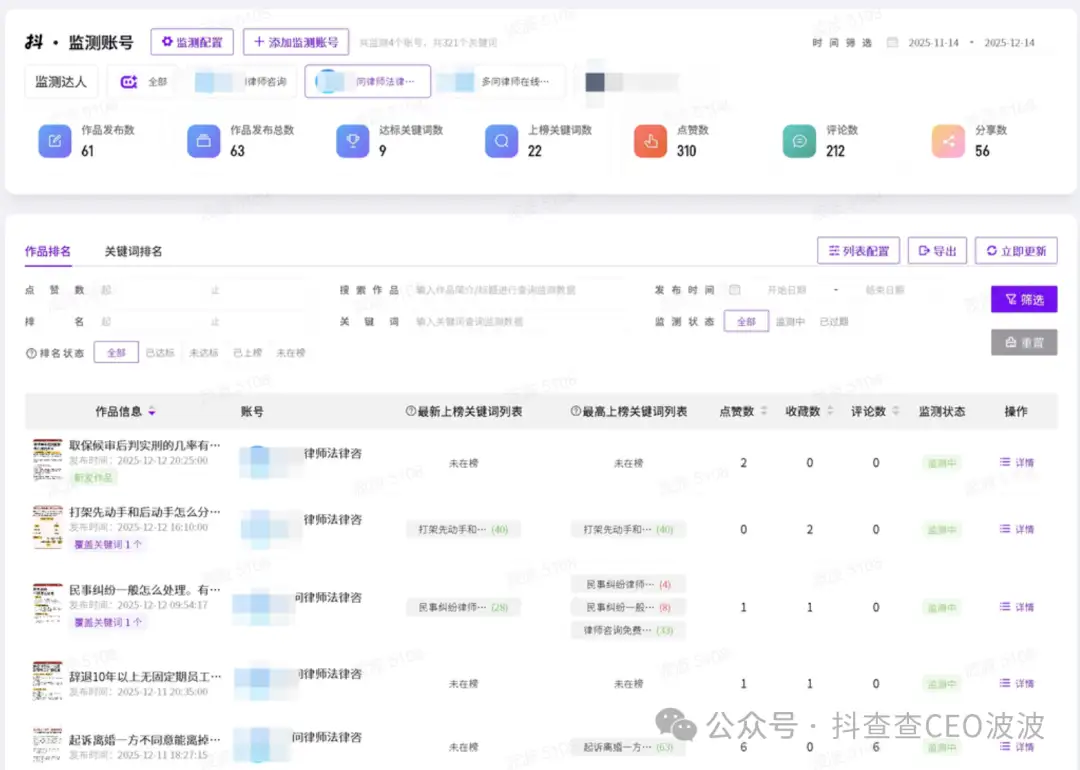Click the 评论数 green chat icon

coord(799,141)
